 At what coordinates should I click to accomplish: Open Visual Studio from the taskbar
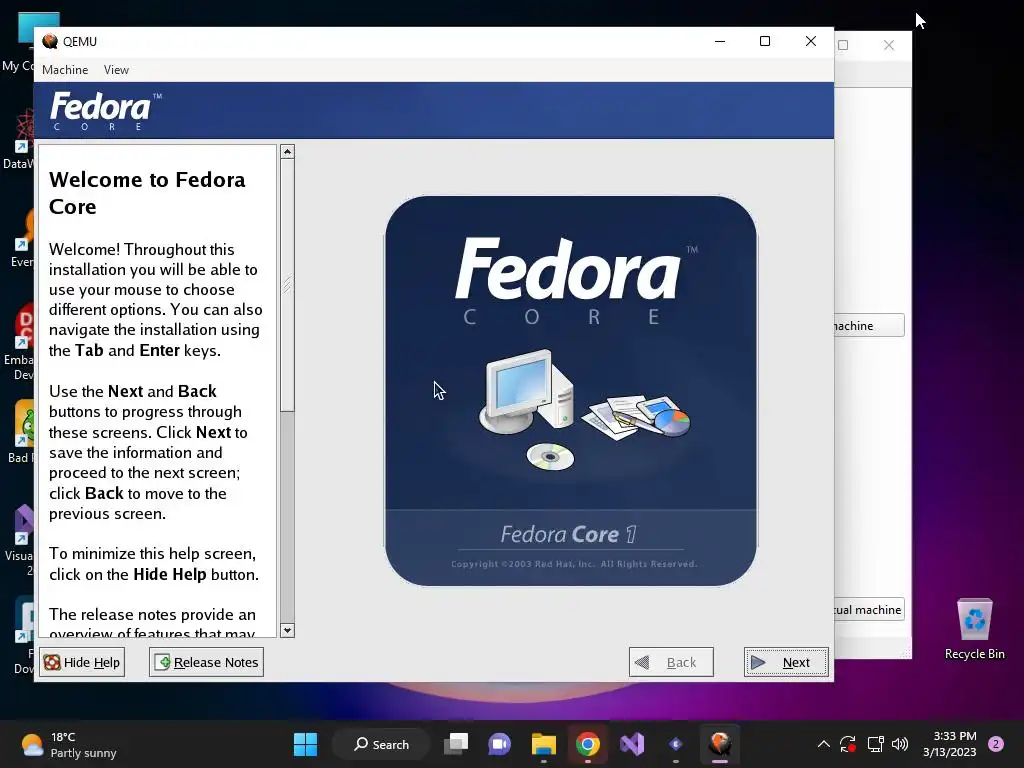pyautogui.click(x=632, y=744)
